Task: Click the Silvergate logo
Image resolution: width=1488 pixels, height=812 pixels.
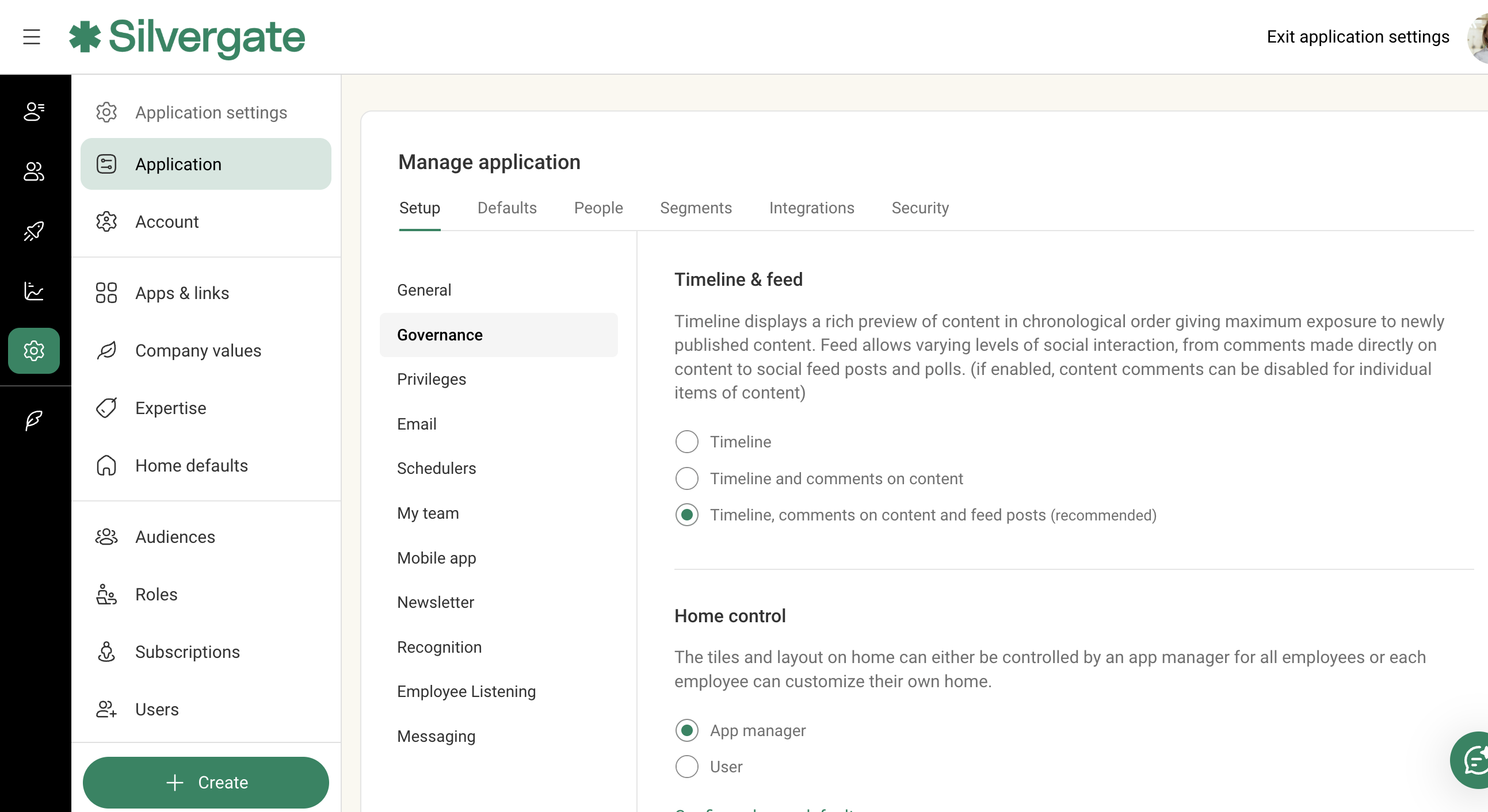Action: pyautogui.click(x=187, y=37)
